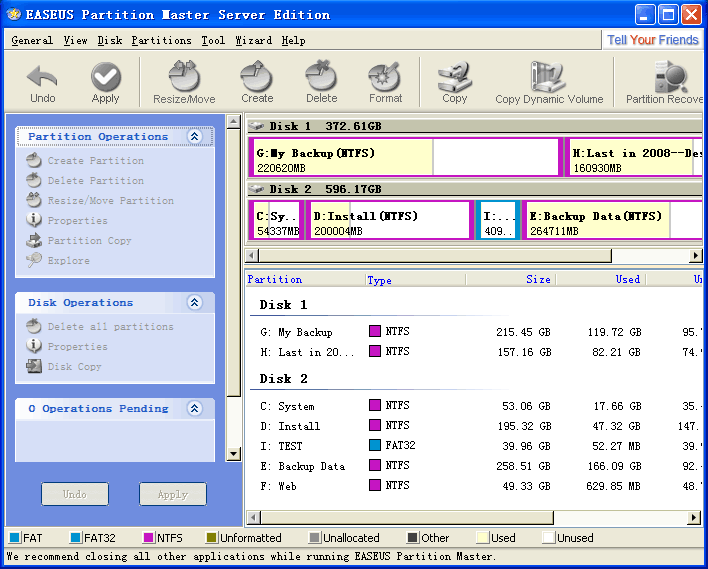This screenshot has height=569, width=708.
Task: Click disk map scrollbar left arrow
Action: [x=252, y=256]
